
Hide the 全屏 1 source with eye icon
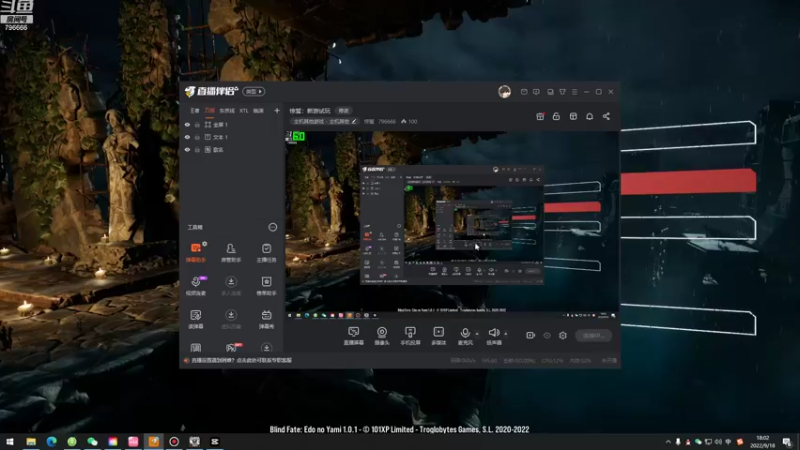(187, 124)
